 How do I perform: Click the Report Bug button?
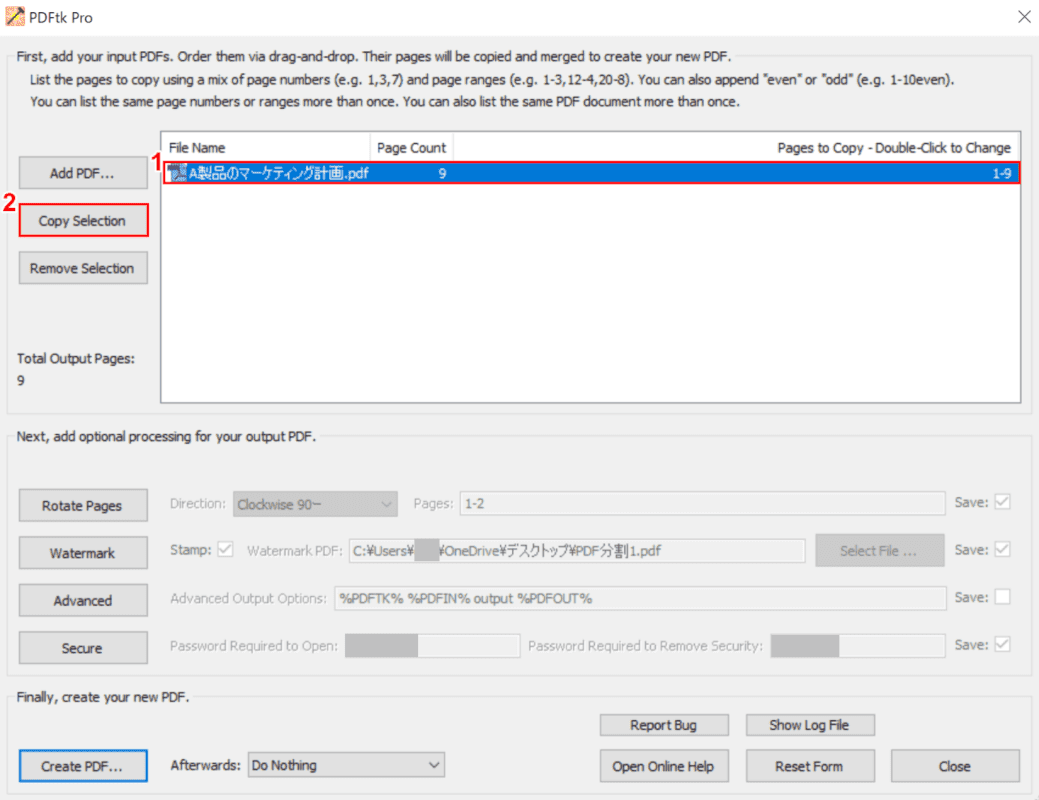coord(664,725)
